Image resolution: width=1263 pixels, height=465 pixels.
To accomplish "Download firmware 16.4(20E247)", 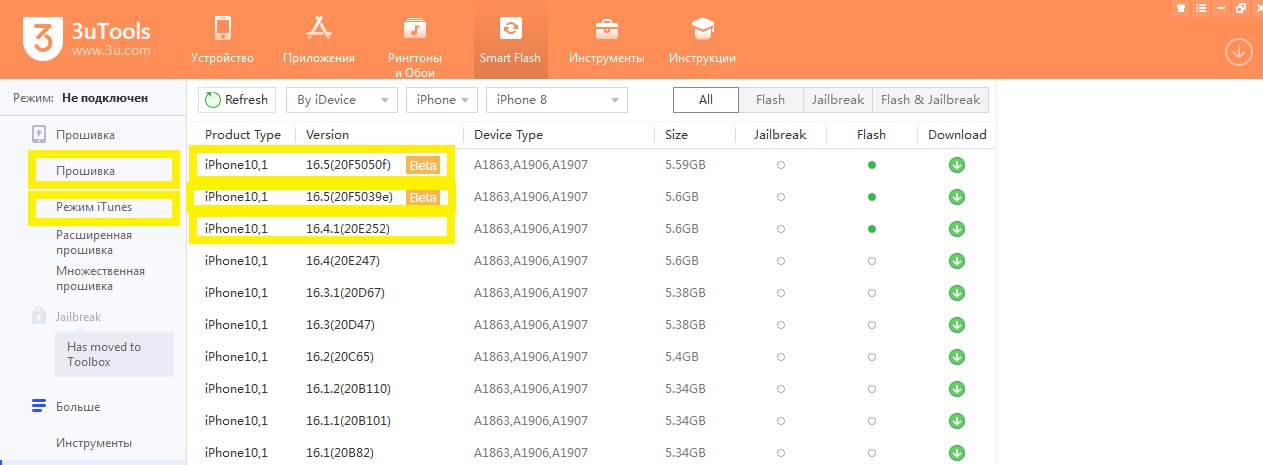I will [956, 261].
